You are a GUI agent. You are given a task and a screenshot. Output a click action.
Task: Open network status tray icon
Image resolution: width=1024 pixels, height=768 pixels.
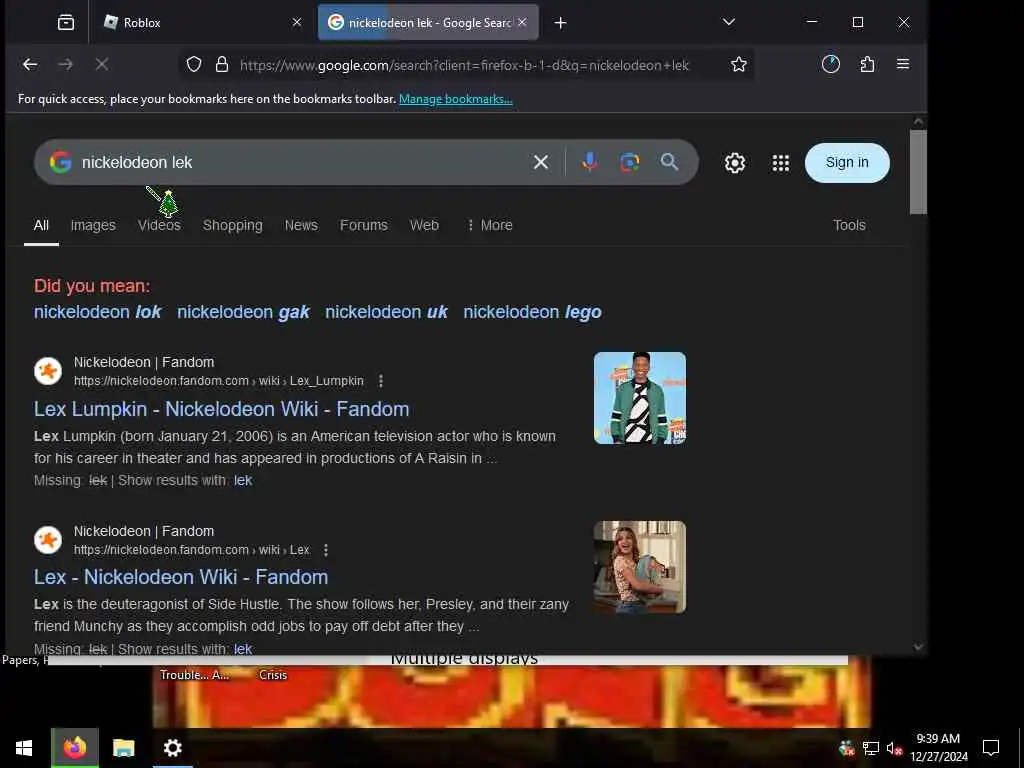click(x=871, y=748)
